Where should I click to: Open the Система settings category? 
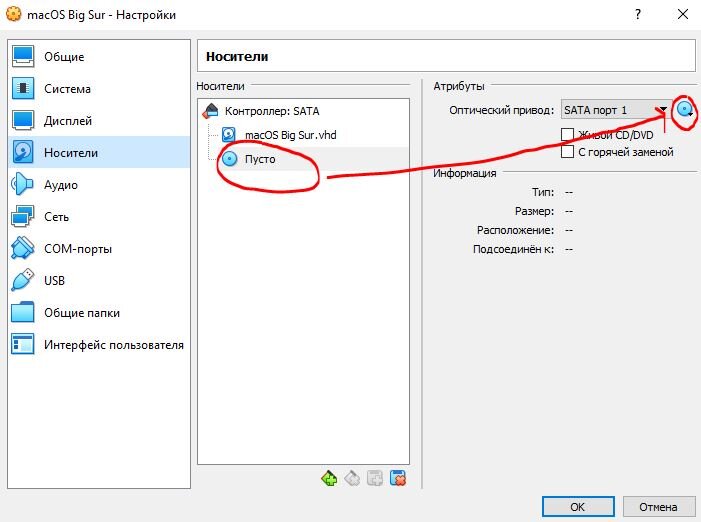[99, 88]
